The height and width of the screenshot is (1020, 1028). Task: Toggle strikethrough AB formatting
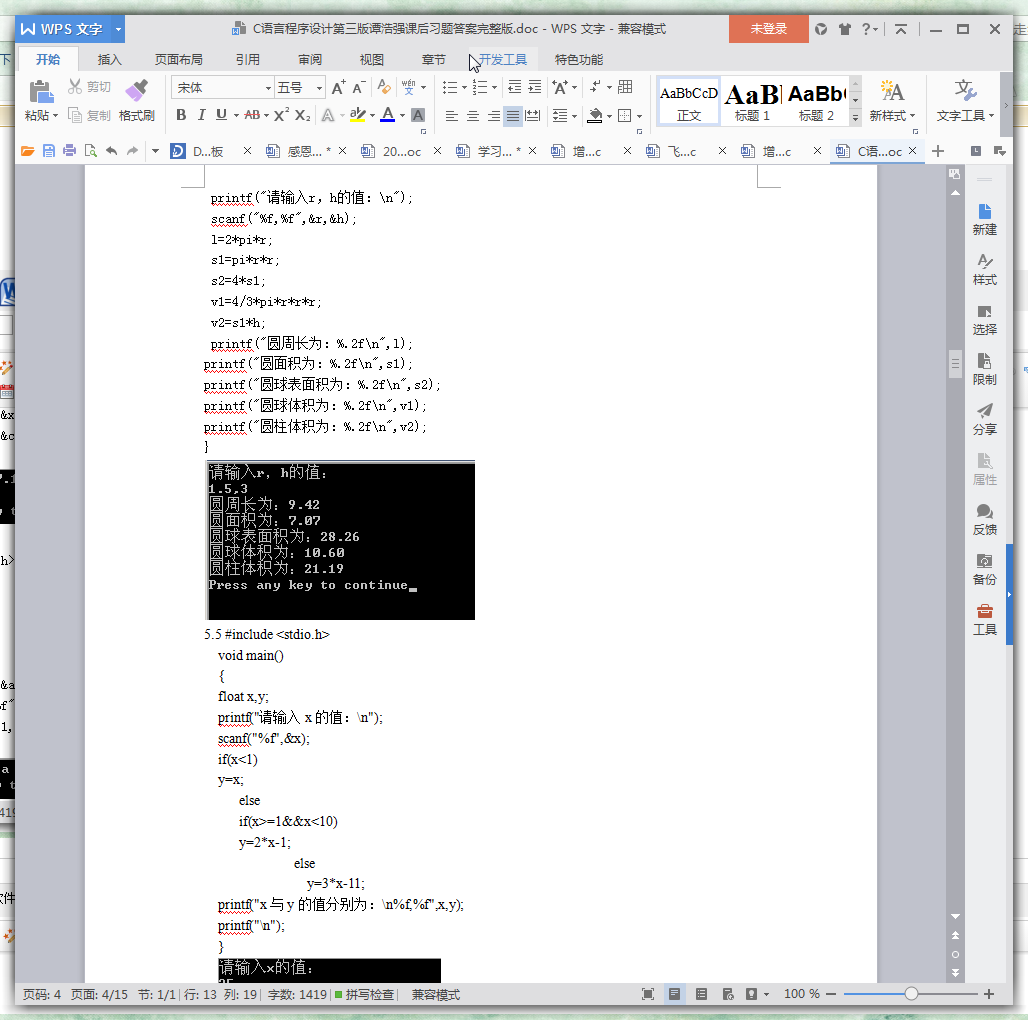252,115
